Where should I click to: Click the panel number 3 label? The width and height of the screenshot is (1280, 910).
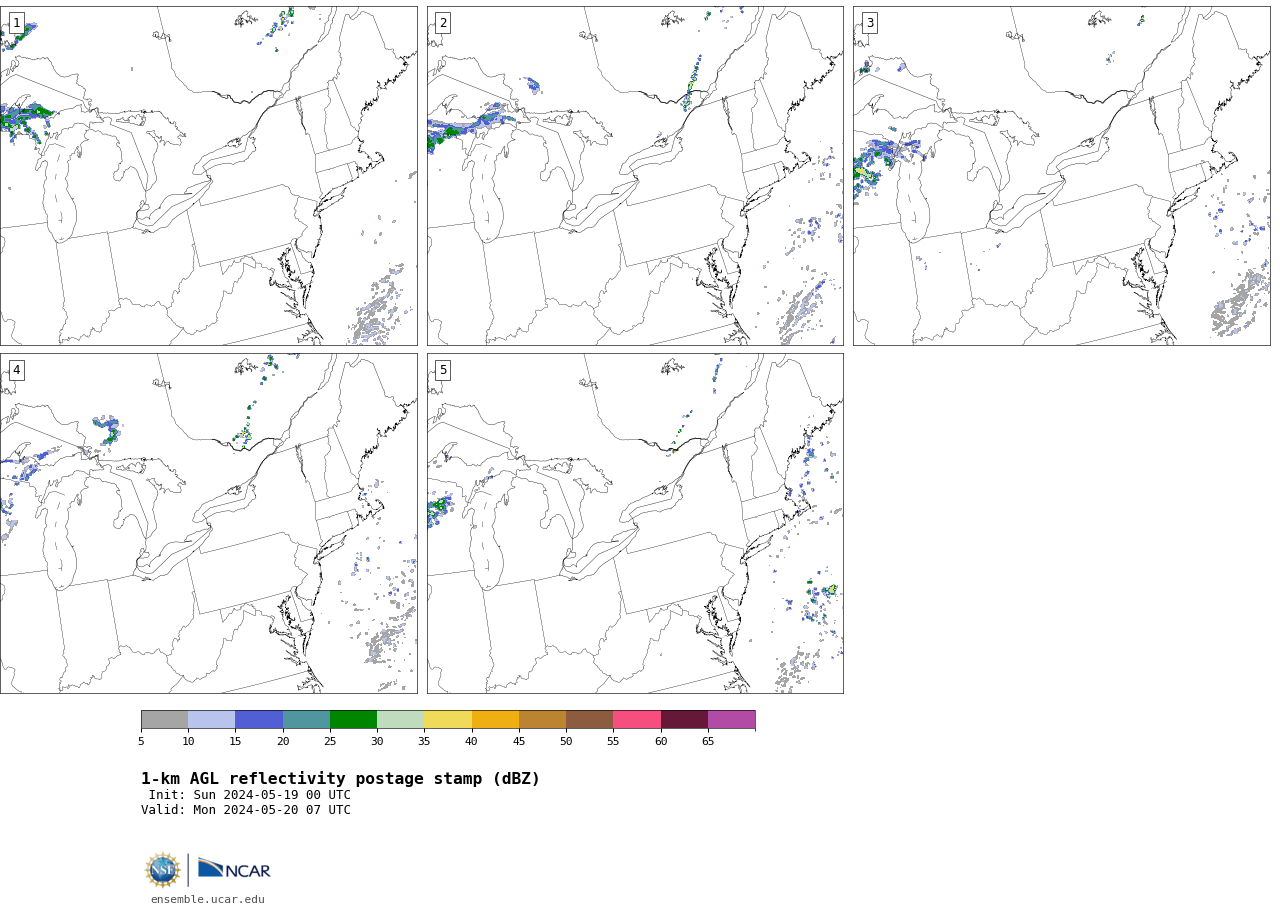[x=869, y=23]
